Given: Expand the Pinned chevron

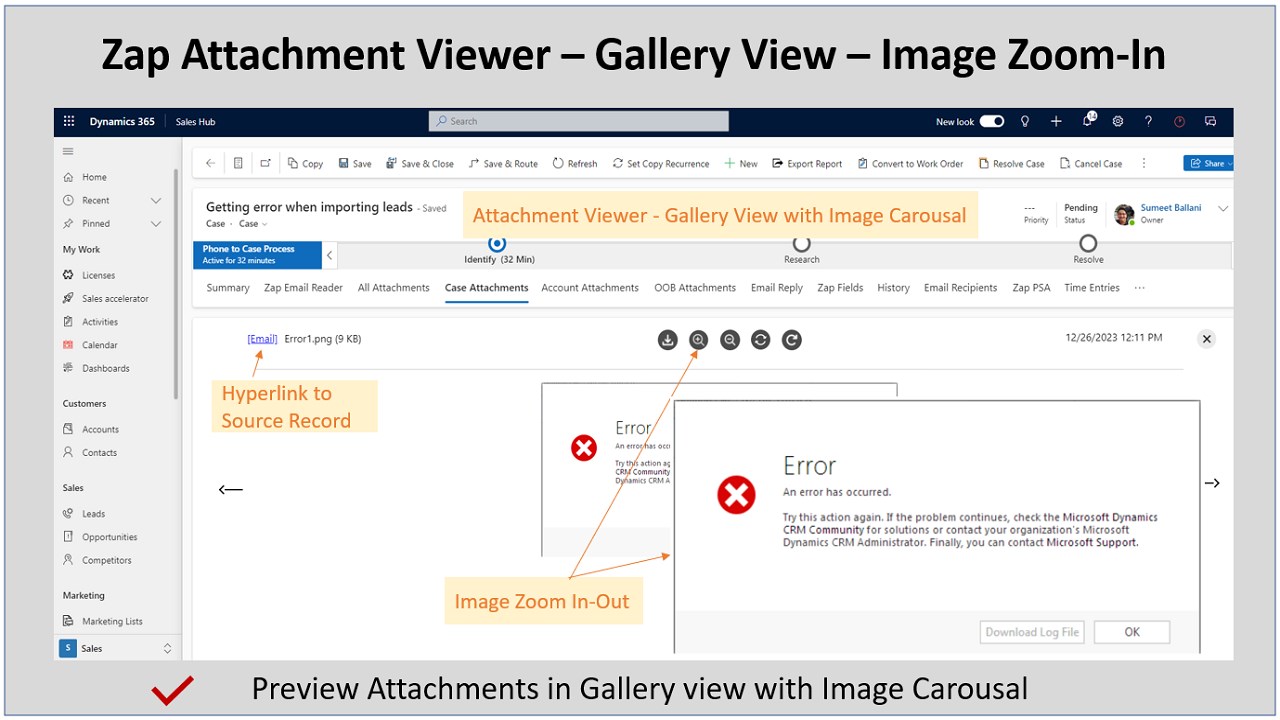Looking at the screenshot, I should coord(156,224).
